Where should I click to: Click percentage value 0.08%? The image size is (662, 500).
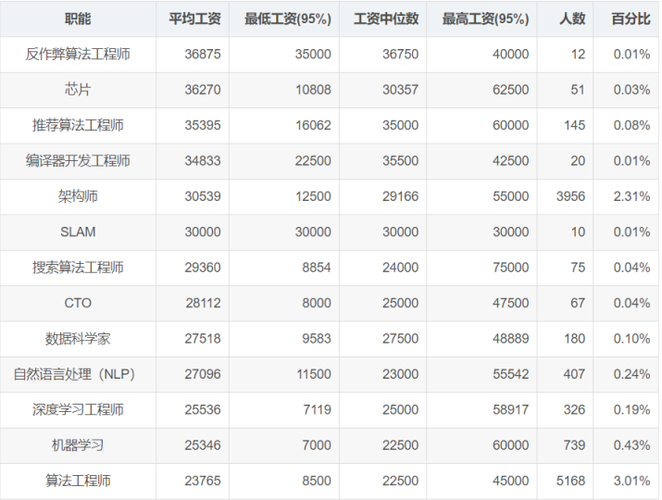point(632,125)
